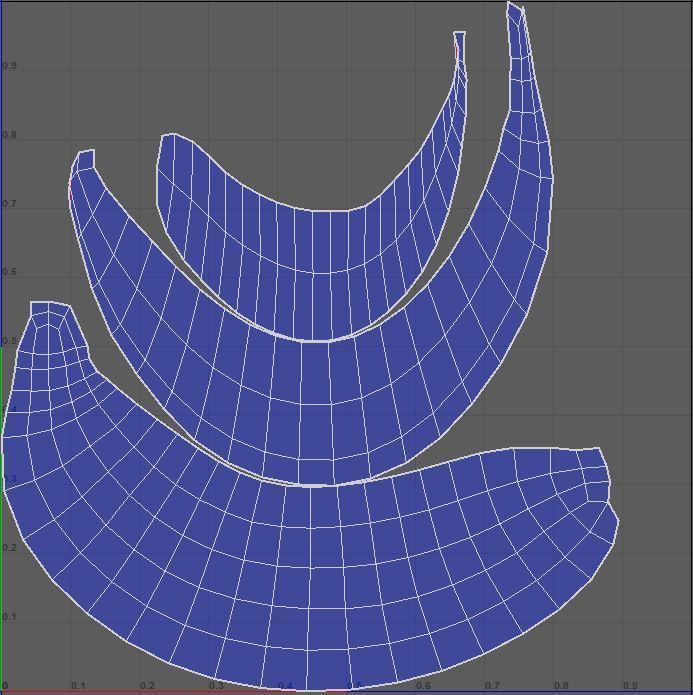The image size is (693, 695).
Task: Click the 0.8 label on the horizontal axis
Action: tap(561, 686)
